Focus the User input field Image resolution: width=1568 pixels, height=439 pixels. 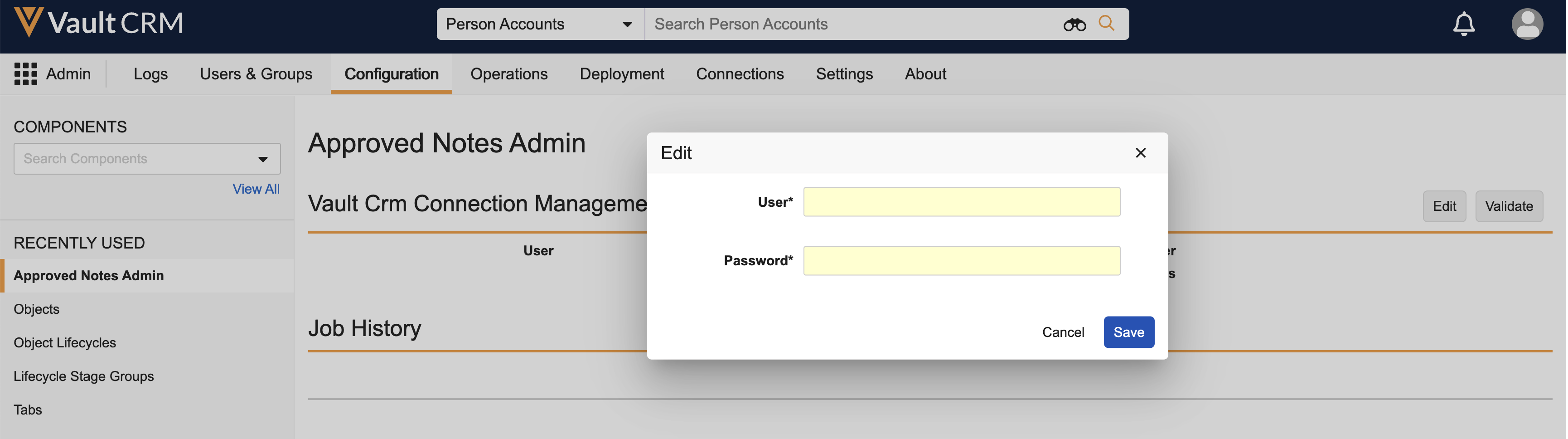[x=961, y=202]
